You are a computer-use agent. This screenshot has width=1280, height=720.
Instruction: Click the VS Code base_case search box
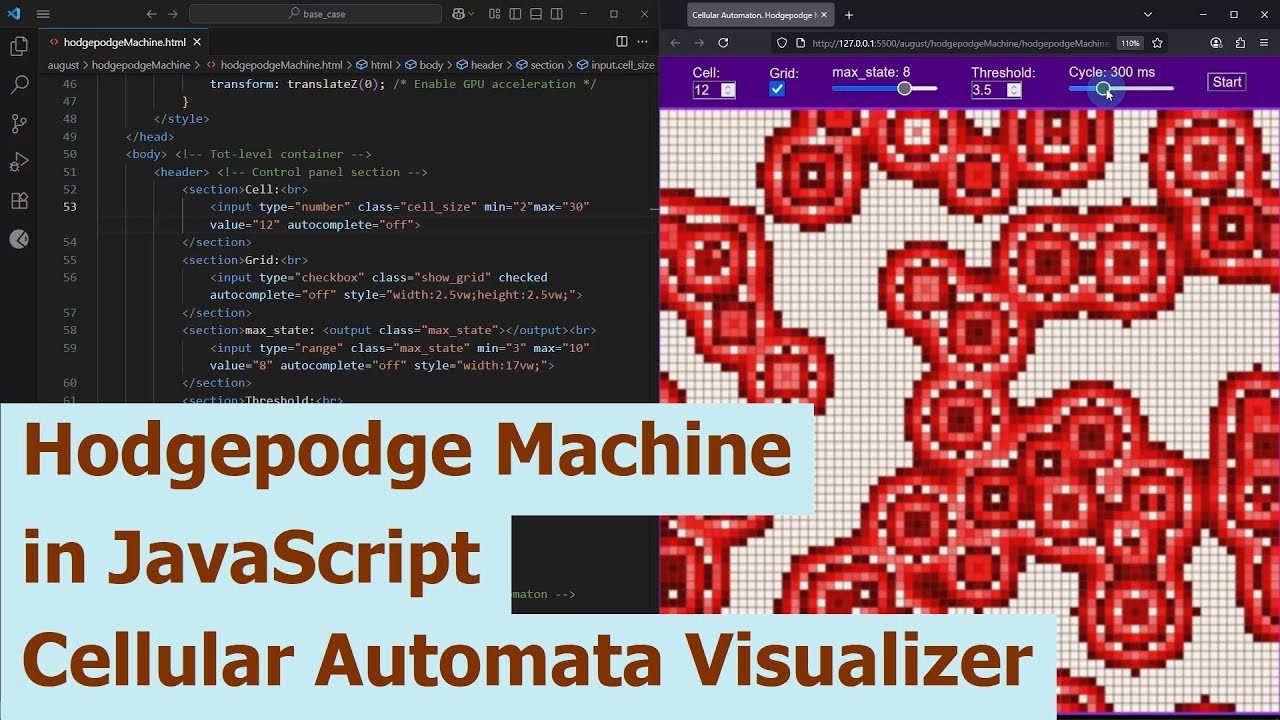coord(315,14)
